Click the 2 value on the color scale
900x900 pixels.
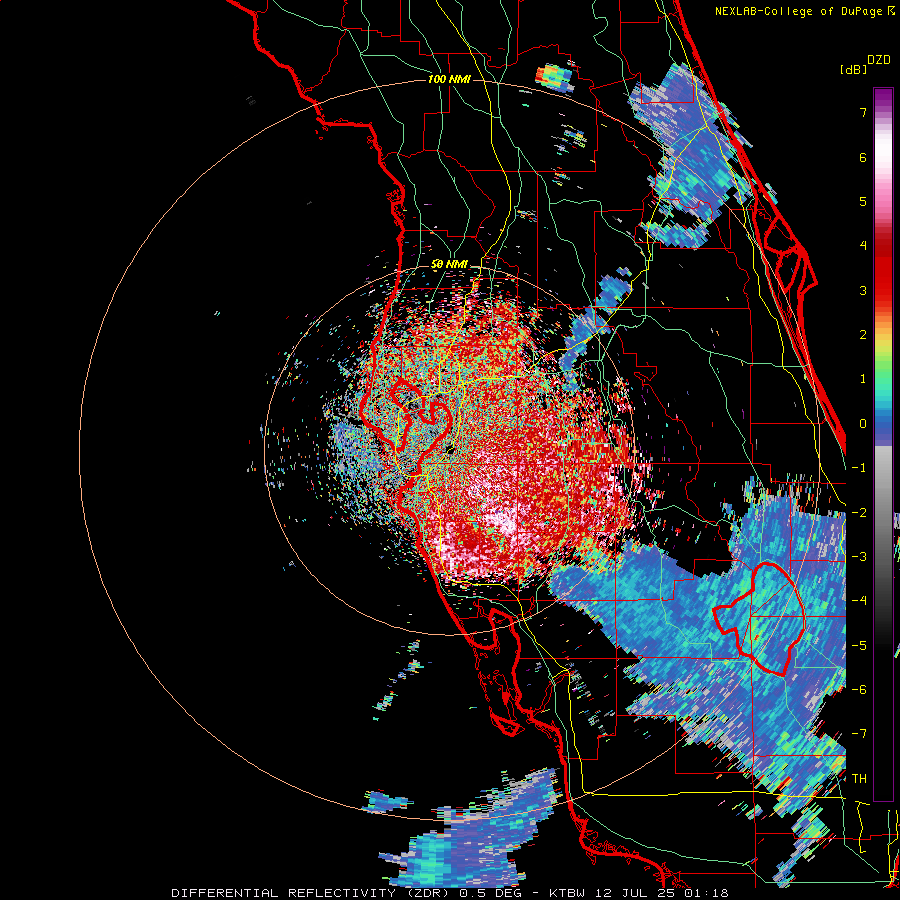(x=863, y=335)
